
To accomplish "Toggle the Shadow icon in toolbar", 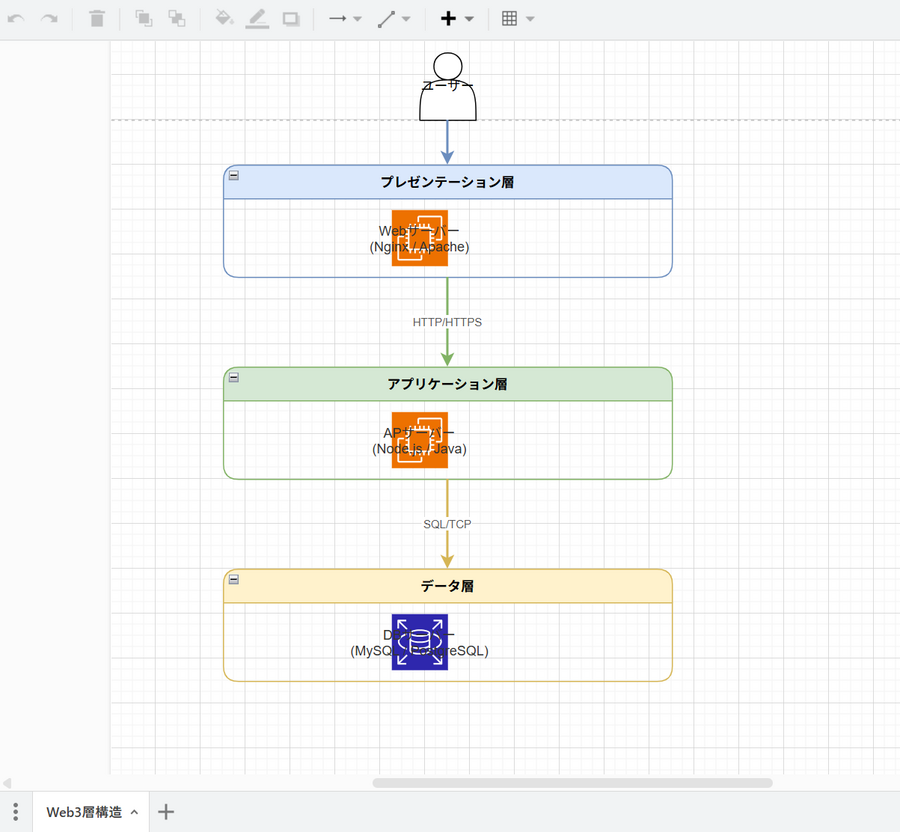I will 291,19.
